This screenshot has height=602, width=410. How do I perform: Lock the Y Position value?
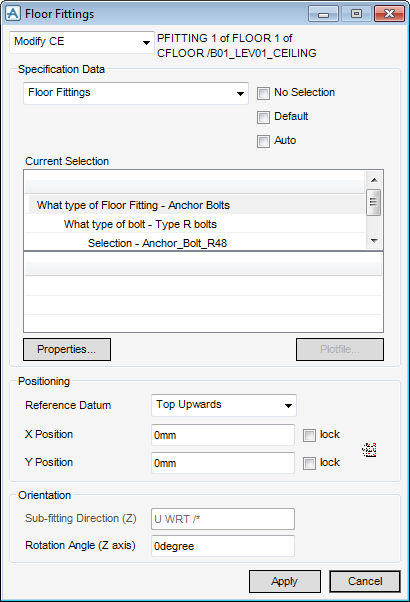click(309, 463)
